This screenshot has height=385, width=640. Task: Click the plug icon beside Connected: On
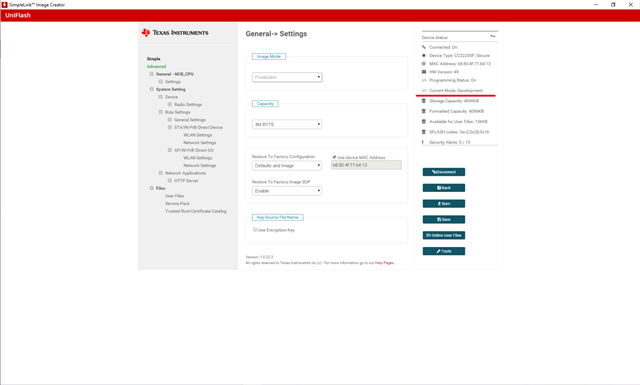tap(424, 47)
